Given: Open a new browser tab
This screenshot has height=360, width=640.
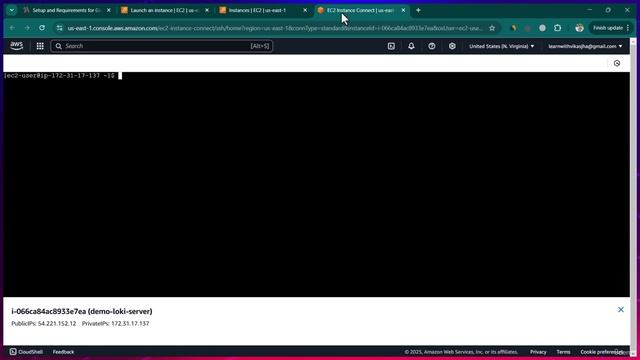Looking at the screenshot, I should pyautogui.click(x=418, y=10).
